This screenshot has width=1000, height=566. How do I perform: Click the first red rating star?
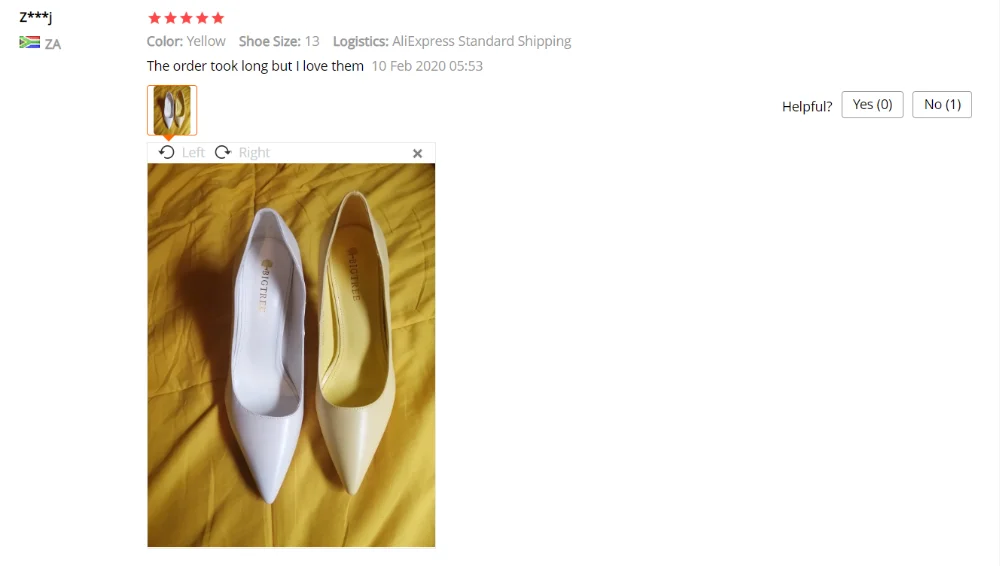(154, 18)
